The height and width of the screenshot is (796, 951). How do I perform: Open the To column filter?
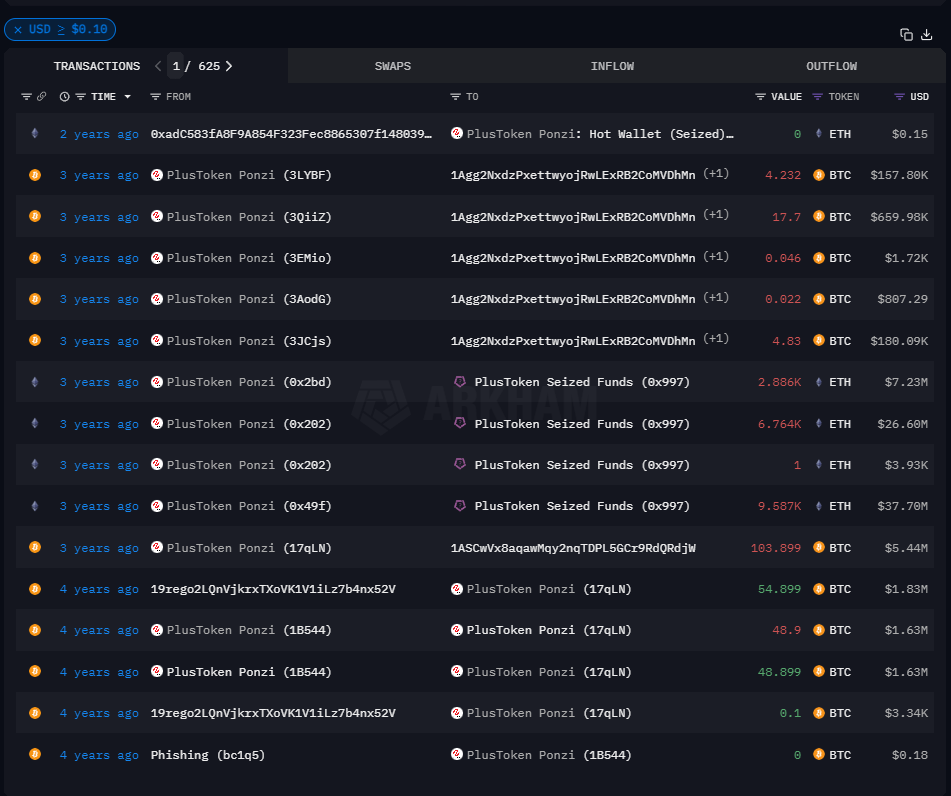[x=455, y=96]
